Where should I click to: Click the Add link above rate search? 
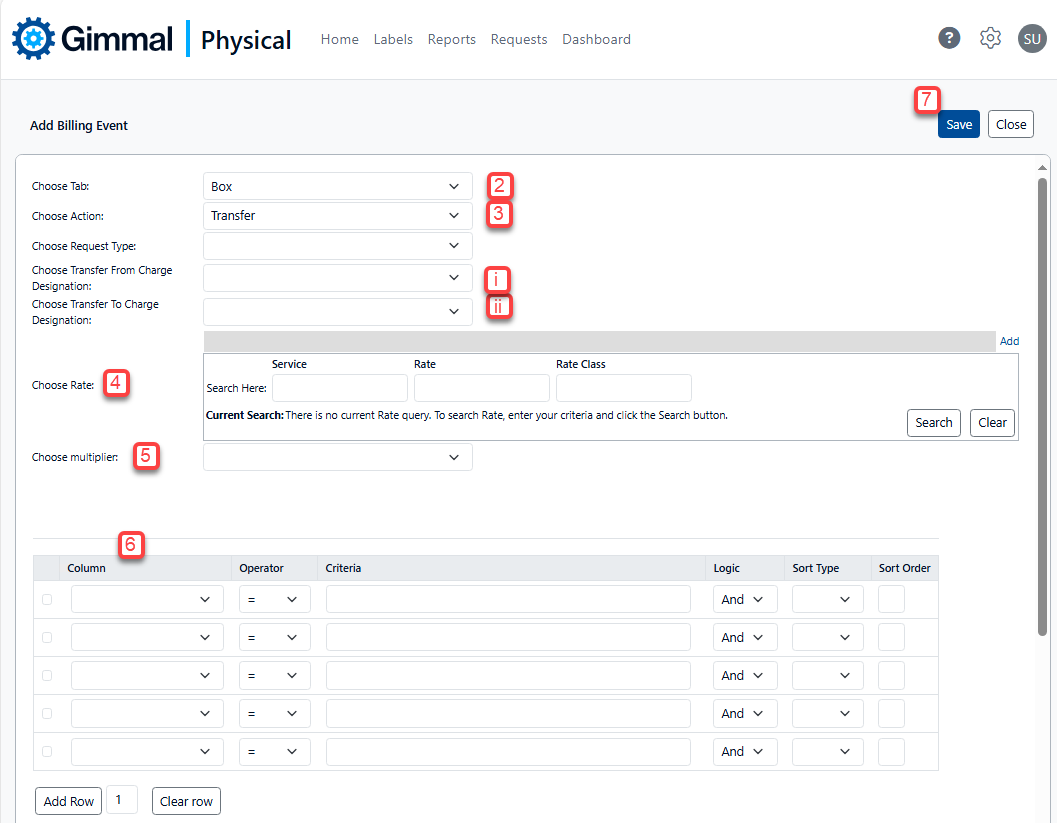pos(1009,341)
